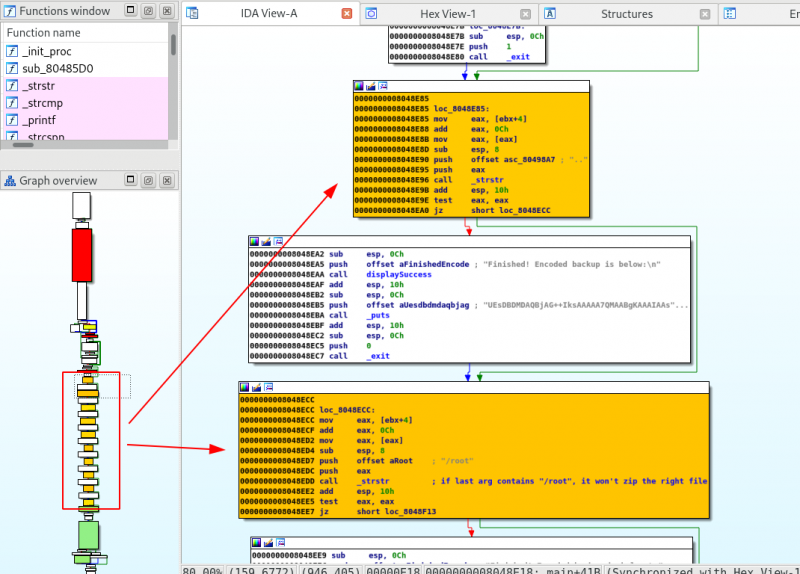Click the Function name column header
800x574 pixels.
click(x=45, y=33)
